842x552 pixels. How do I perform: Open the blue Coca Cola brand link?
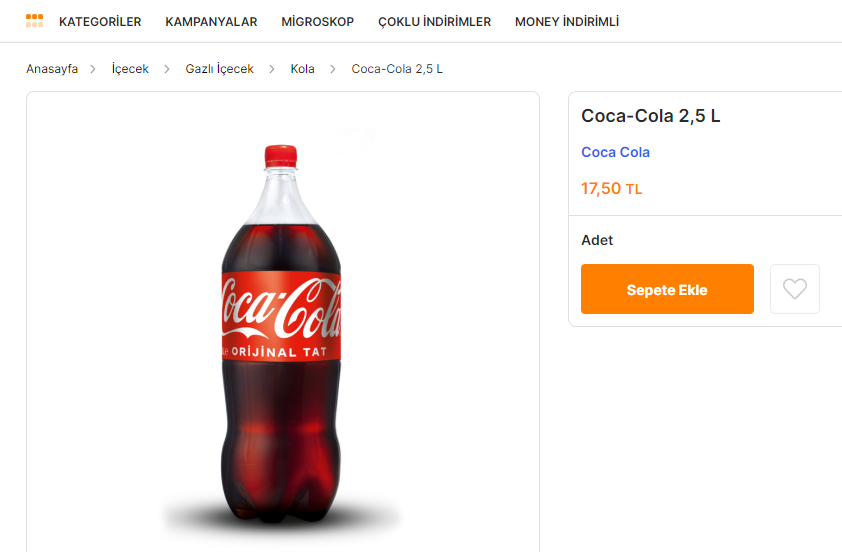(615, 152)
